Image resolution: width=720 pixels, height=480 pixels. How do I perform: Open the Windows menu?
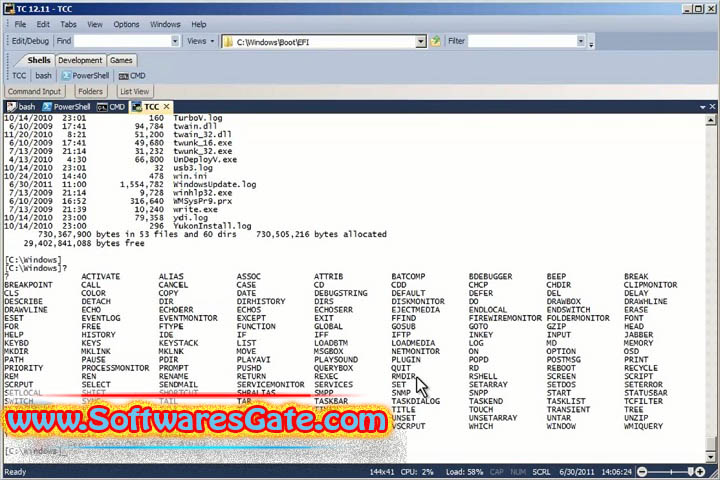click(x=165, y=24)
